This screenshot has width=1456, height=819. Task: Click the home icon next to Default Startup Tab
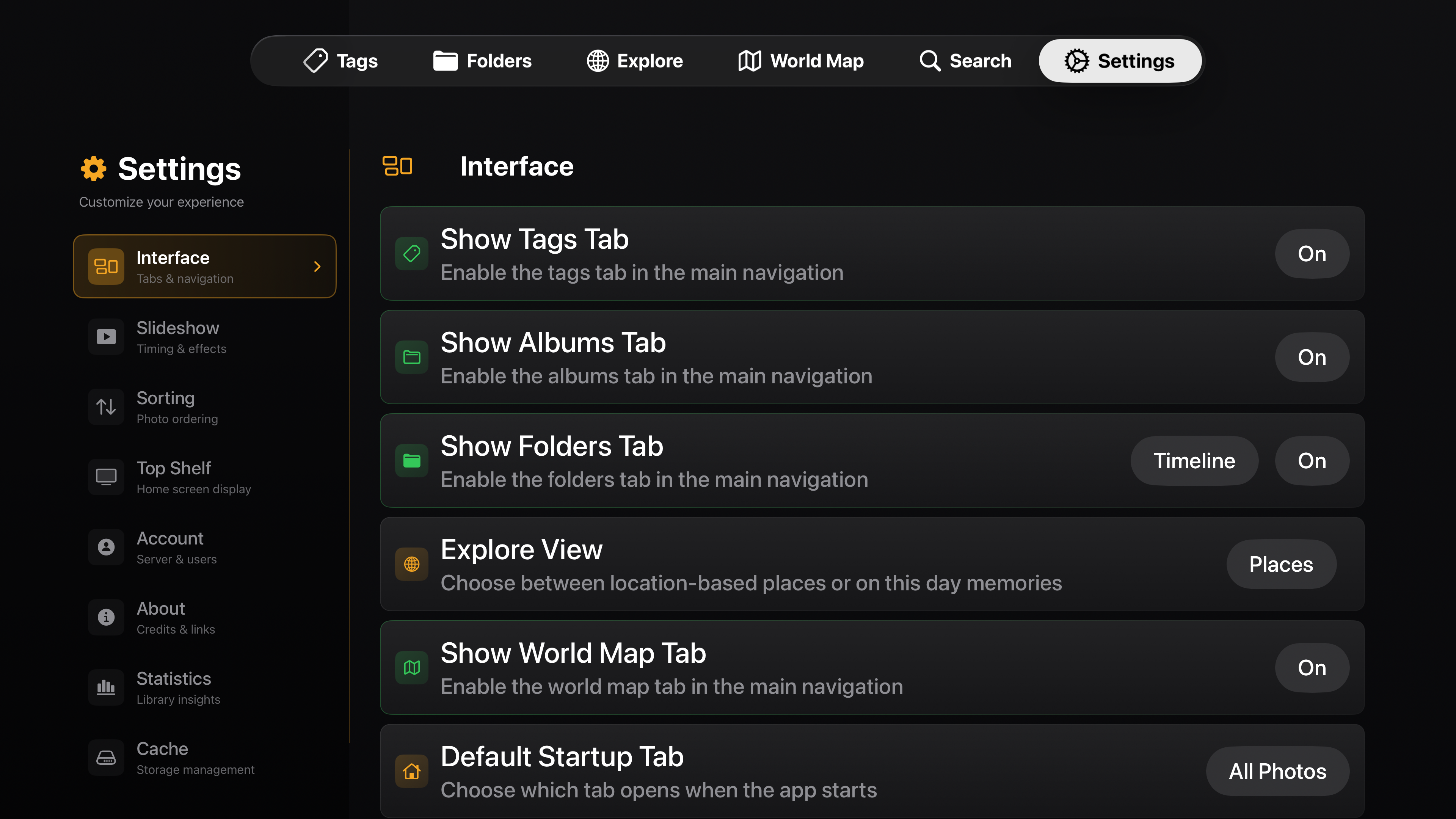[411, 770]
